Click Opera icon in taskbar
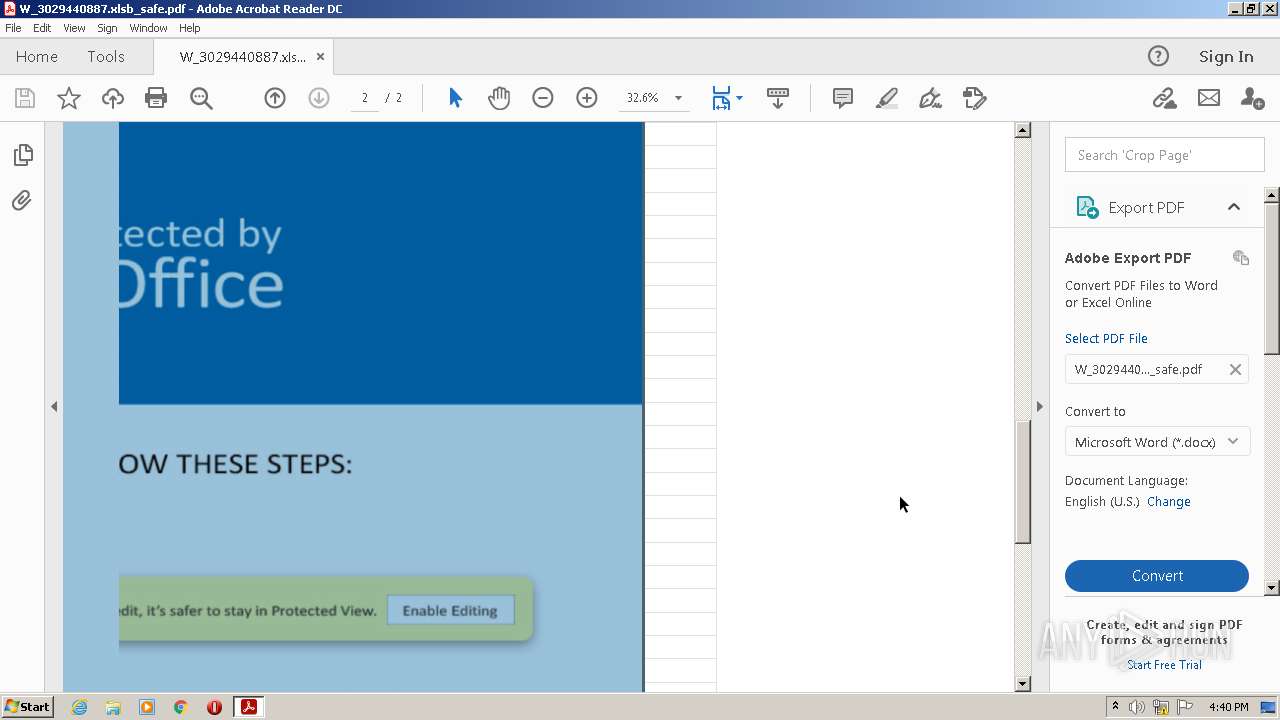The width and height of the screenshot is (1280, 720). pos(214,707)
